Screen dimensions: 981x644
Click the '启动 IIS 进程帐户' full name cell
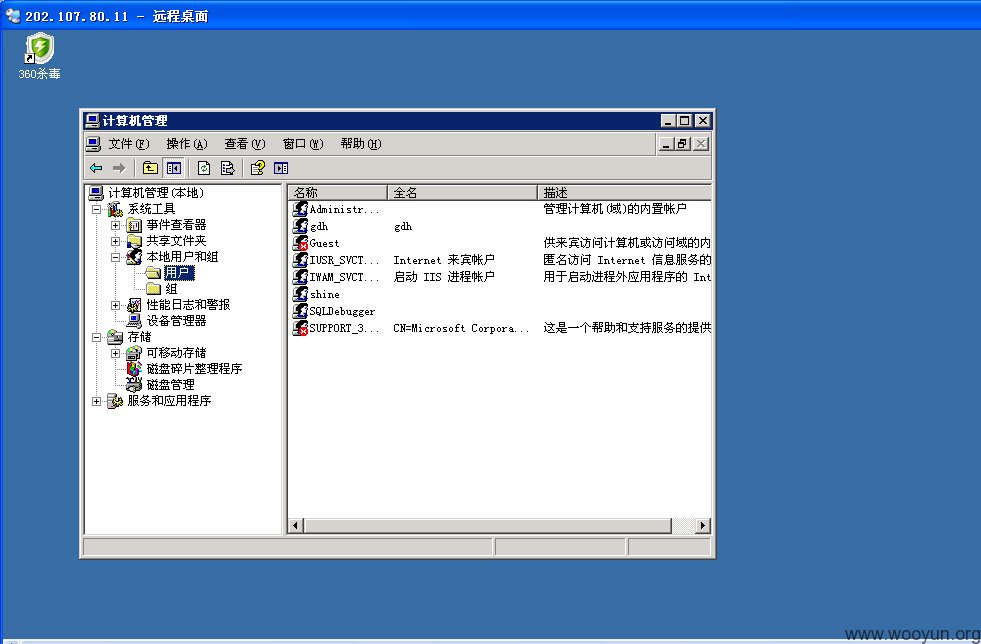[444, 277]
